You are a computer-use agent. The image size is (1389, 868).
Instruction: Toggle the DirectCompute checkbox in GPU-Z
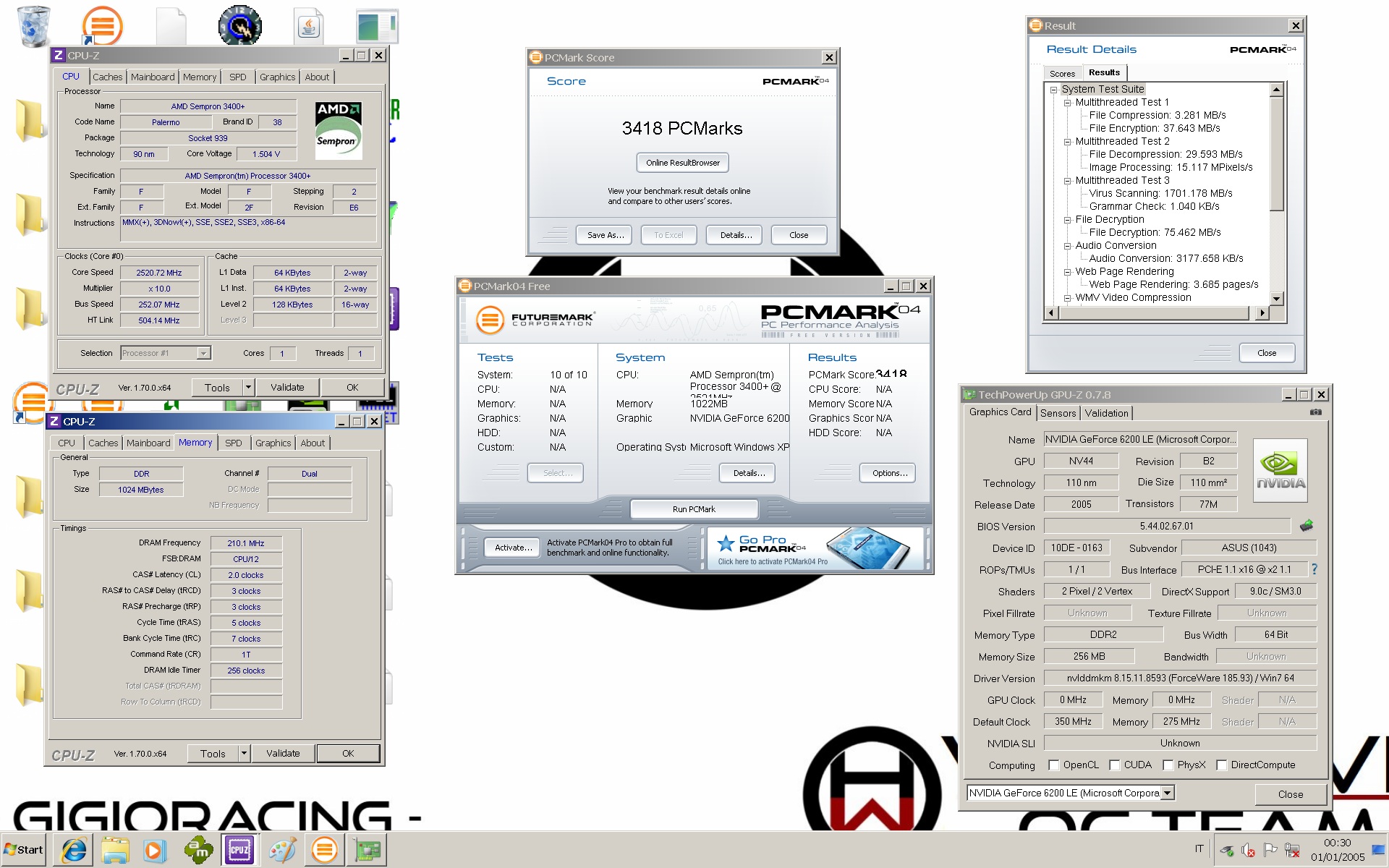1222,765
